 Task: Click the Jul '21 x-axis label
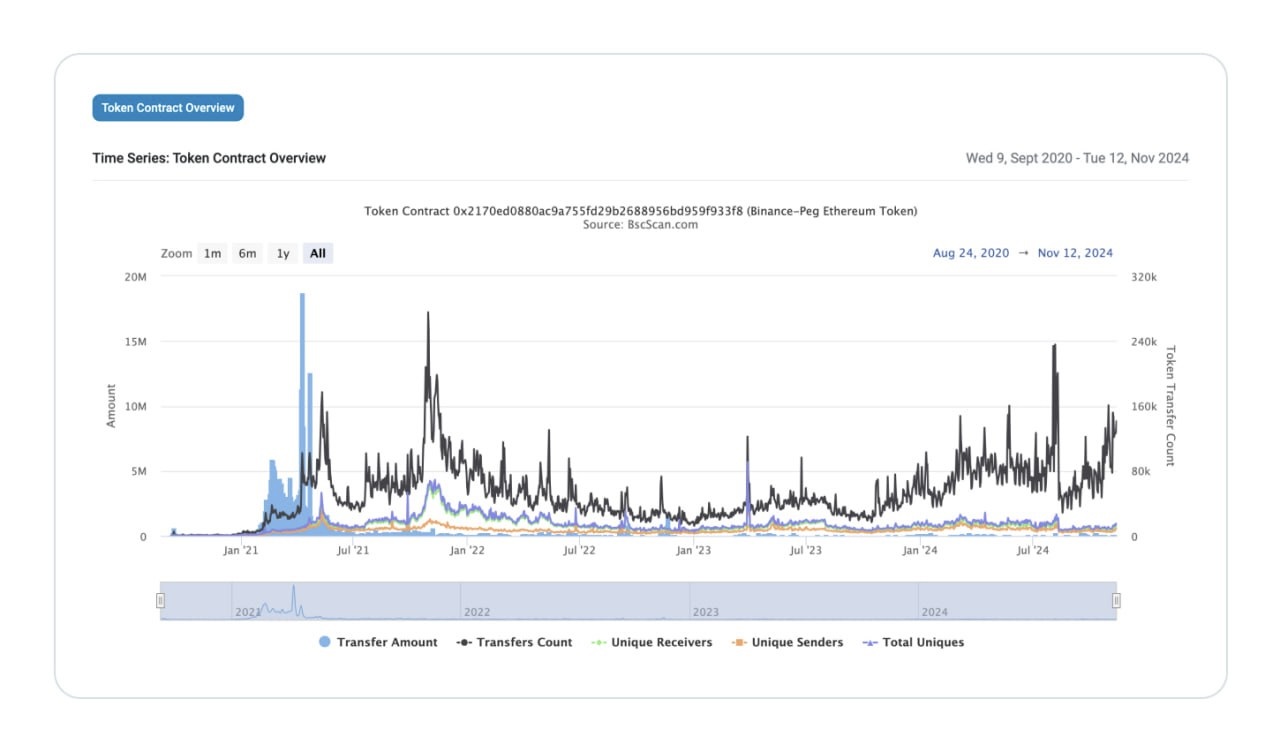coord(351,550)
